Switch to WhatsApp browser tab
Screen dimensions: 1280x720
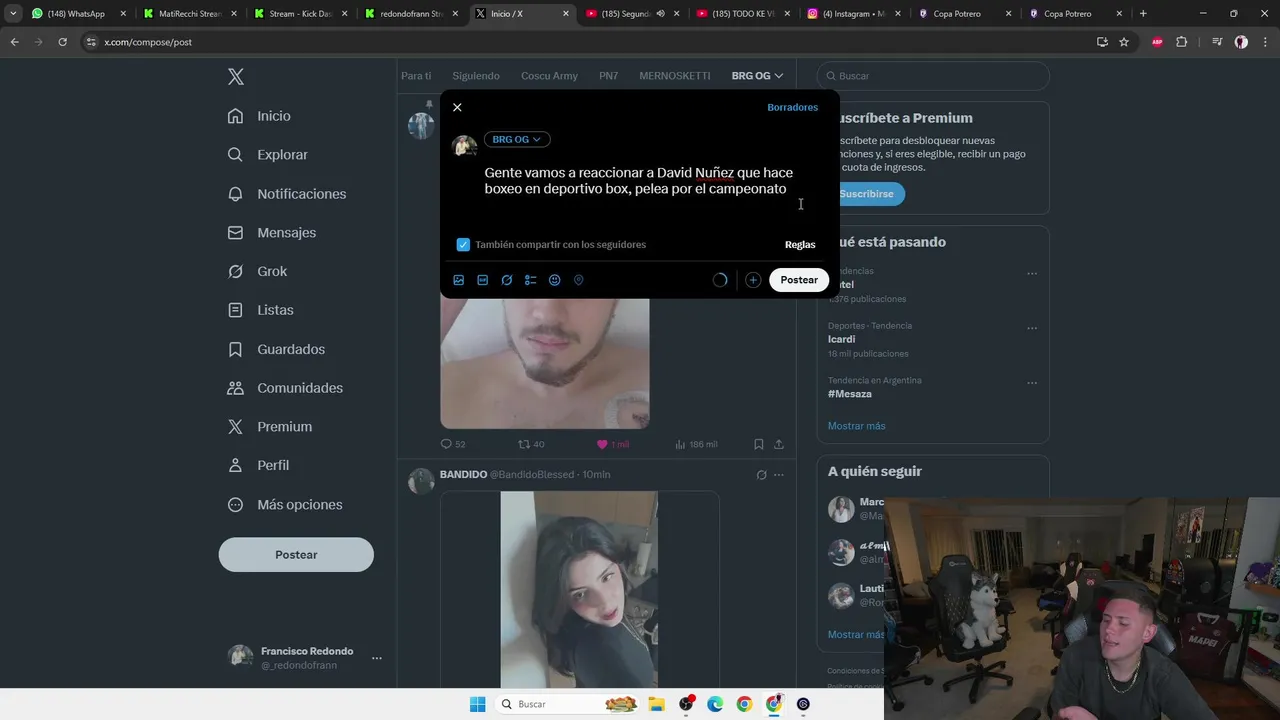[x=80, y=14]
